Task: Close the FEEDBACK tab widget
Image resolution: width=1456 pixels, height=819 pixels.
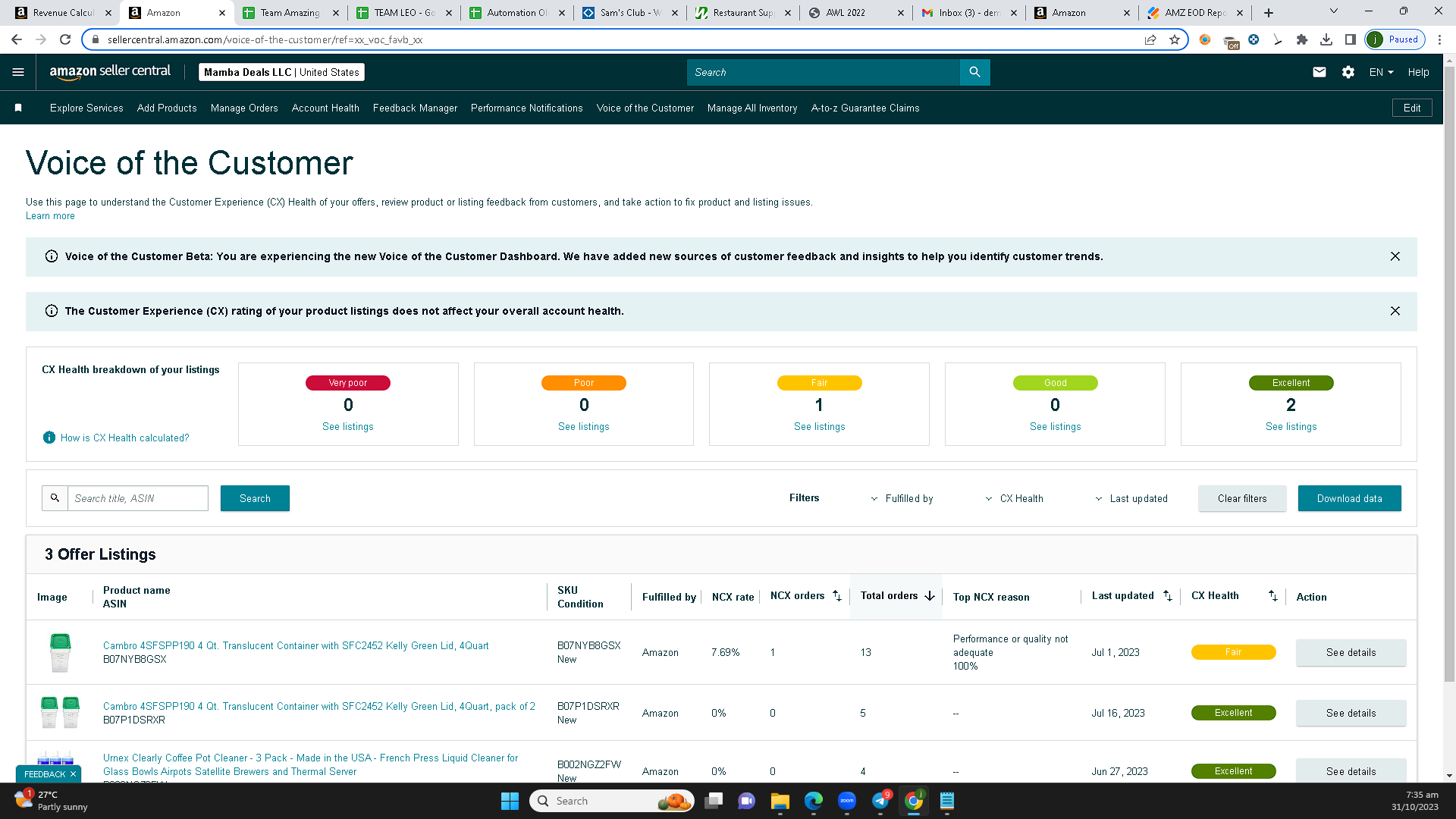Action: point(73,774)
